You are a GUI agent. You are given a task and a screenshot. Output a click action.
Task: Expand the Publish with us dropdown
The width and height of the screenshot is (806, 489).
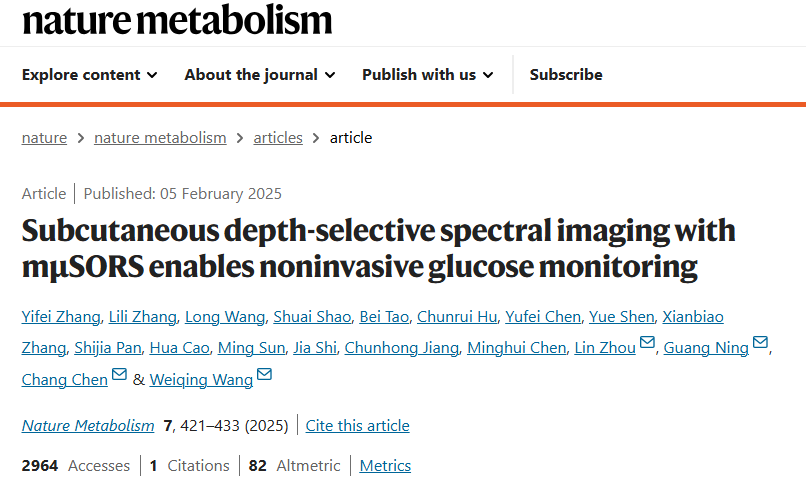428,75
